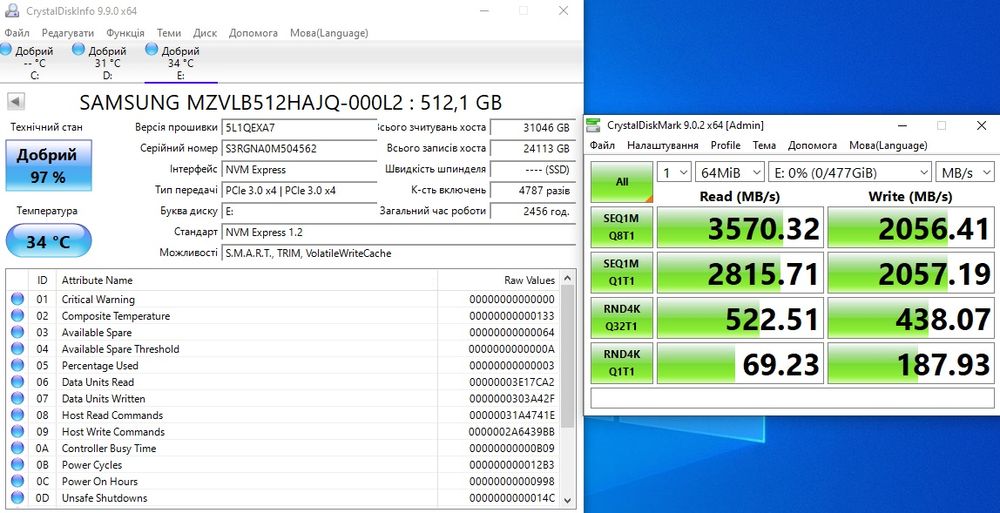Click the ID column header
The image size is (1000, 513).
click(42, 280)
